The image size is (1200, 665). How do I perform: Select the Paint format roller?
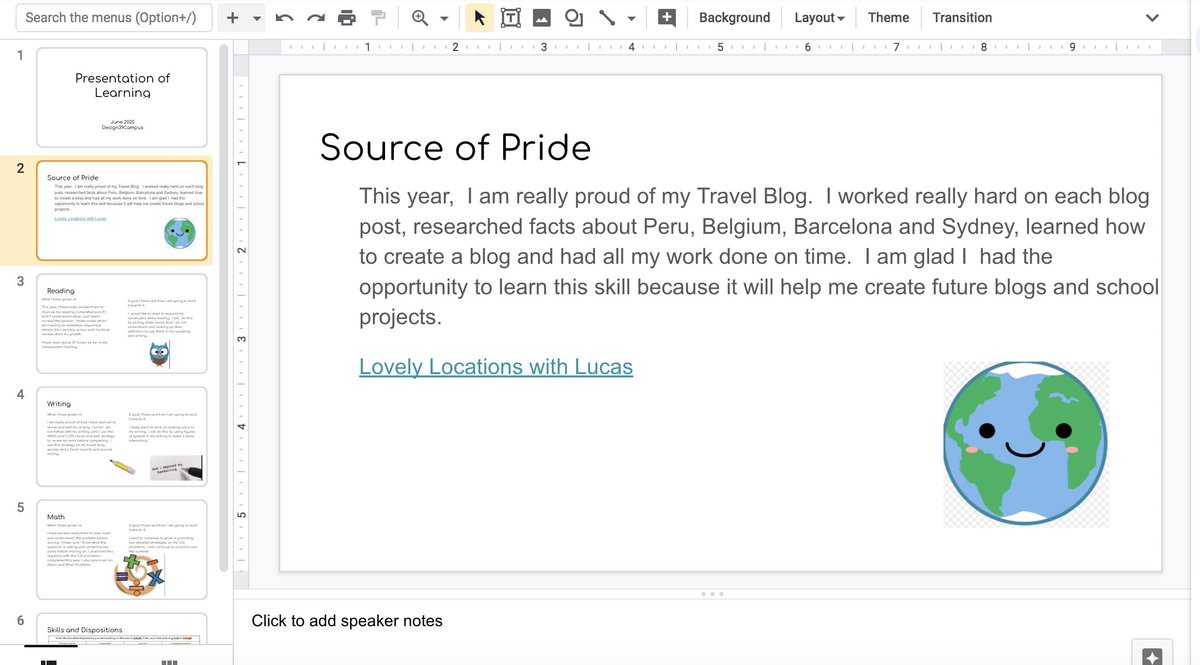tap(378, 18)
